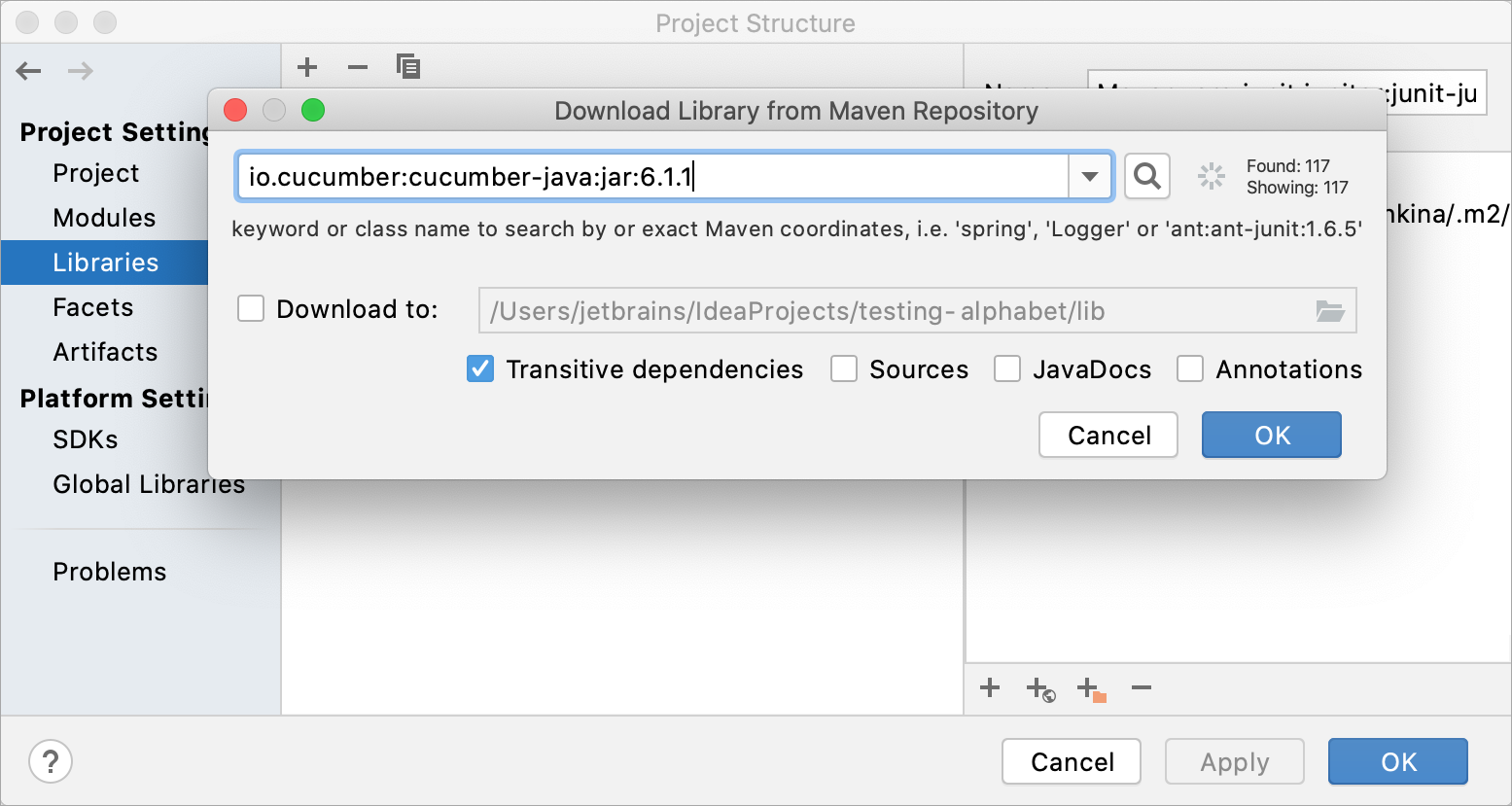
Task: Enable the Annotations checkbox
Action: click(1189, 368)
